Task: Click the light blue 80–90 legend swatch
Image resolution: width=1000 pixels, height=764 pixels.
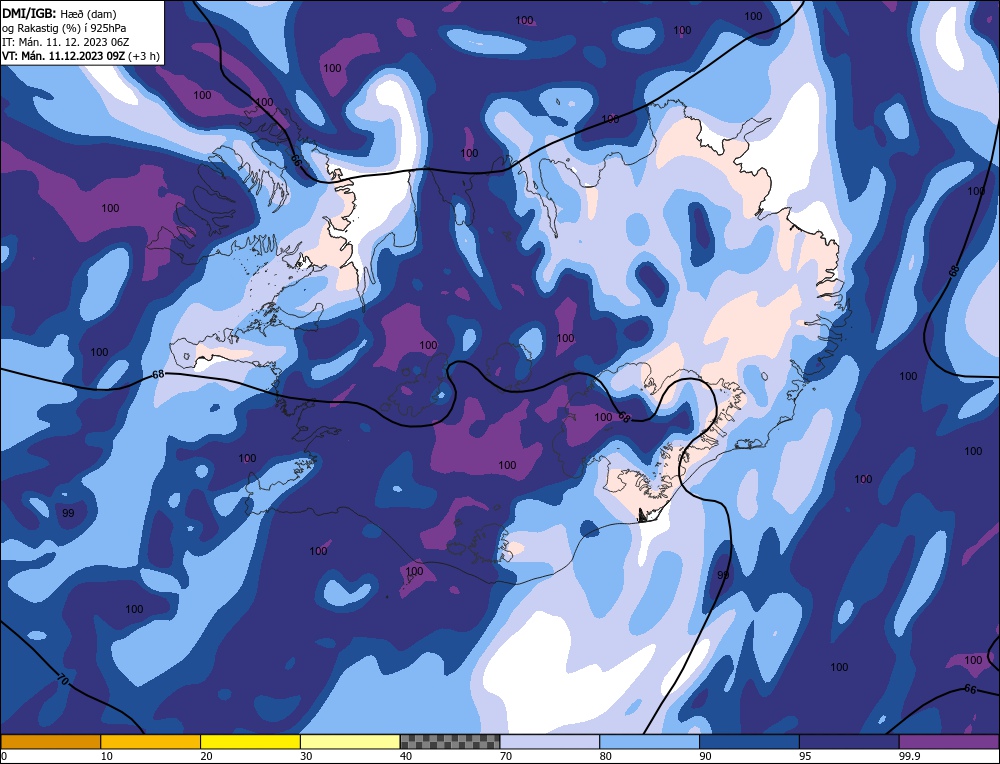Action: tap(649, 741)
